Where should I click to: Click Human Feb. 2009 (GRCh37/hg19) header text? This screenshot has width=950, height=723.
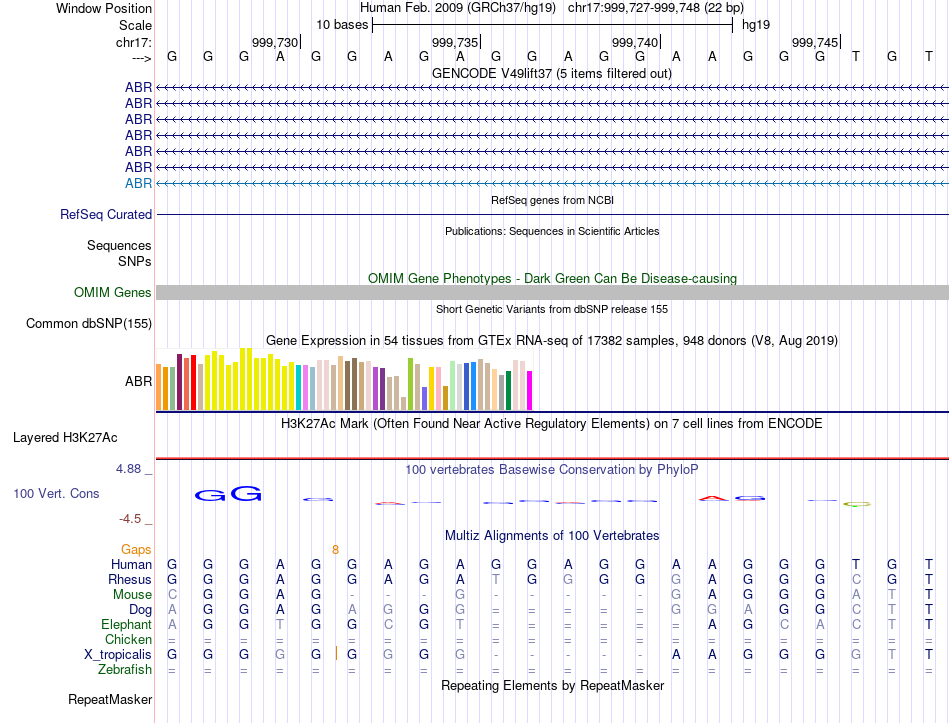click(457, 8)
